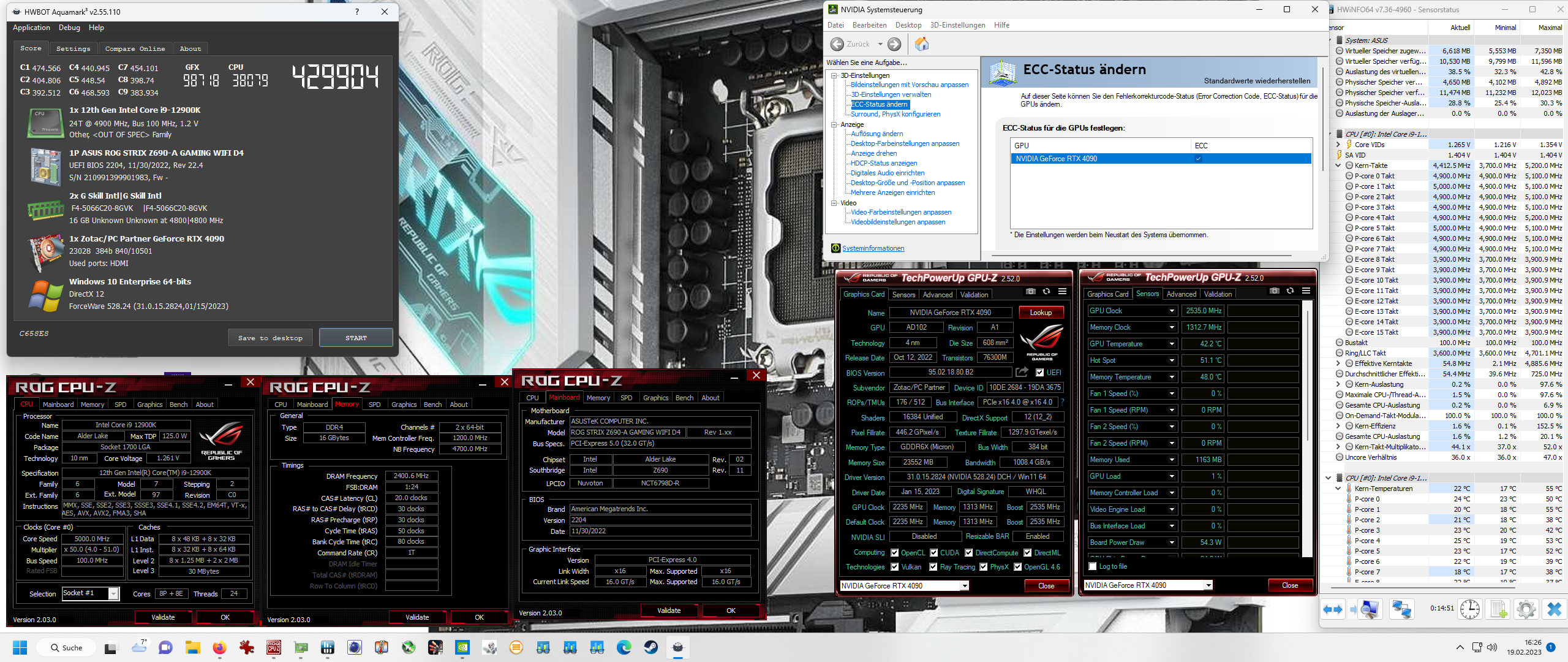Toggle the DirectML checkbox in GPU-Z

click(1028, 552)
